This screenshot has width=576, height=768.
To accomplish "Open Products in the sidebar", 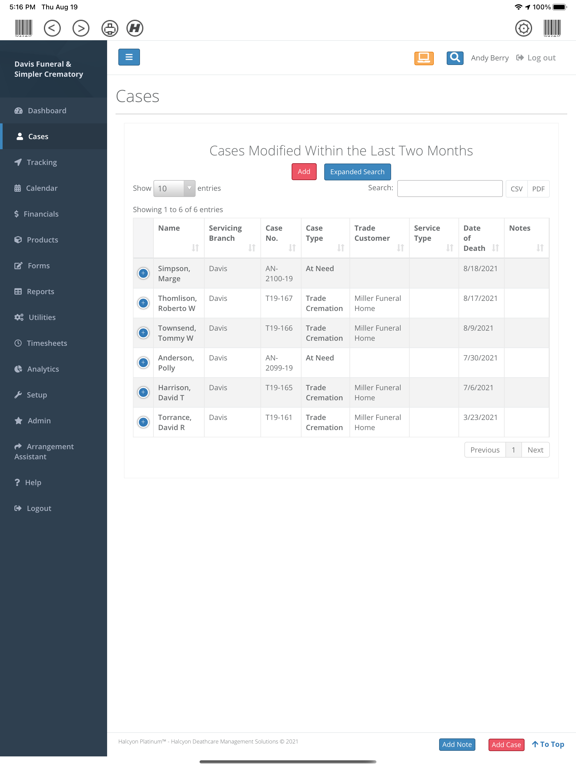I will tap(53, 240).
